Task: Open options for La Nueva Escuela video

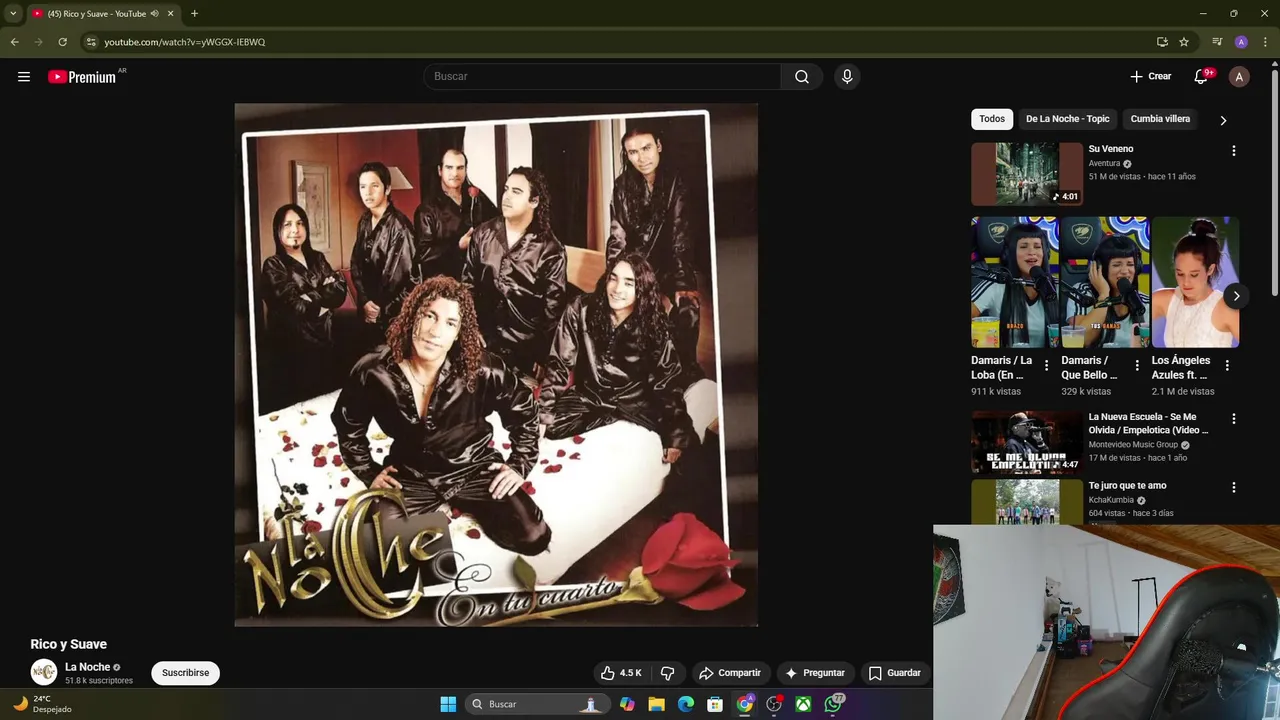Action: tap(1233, 419)
